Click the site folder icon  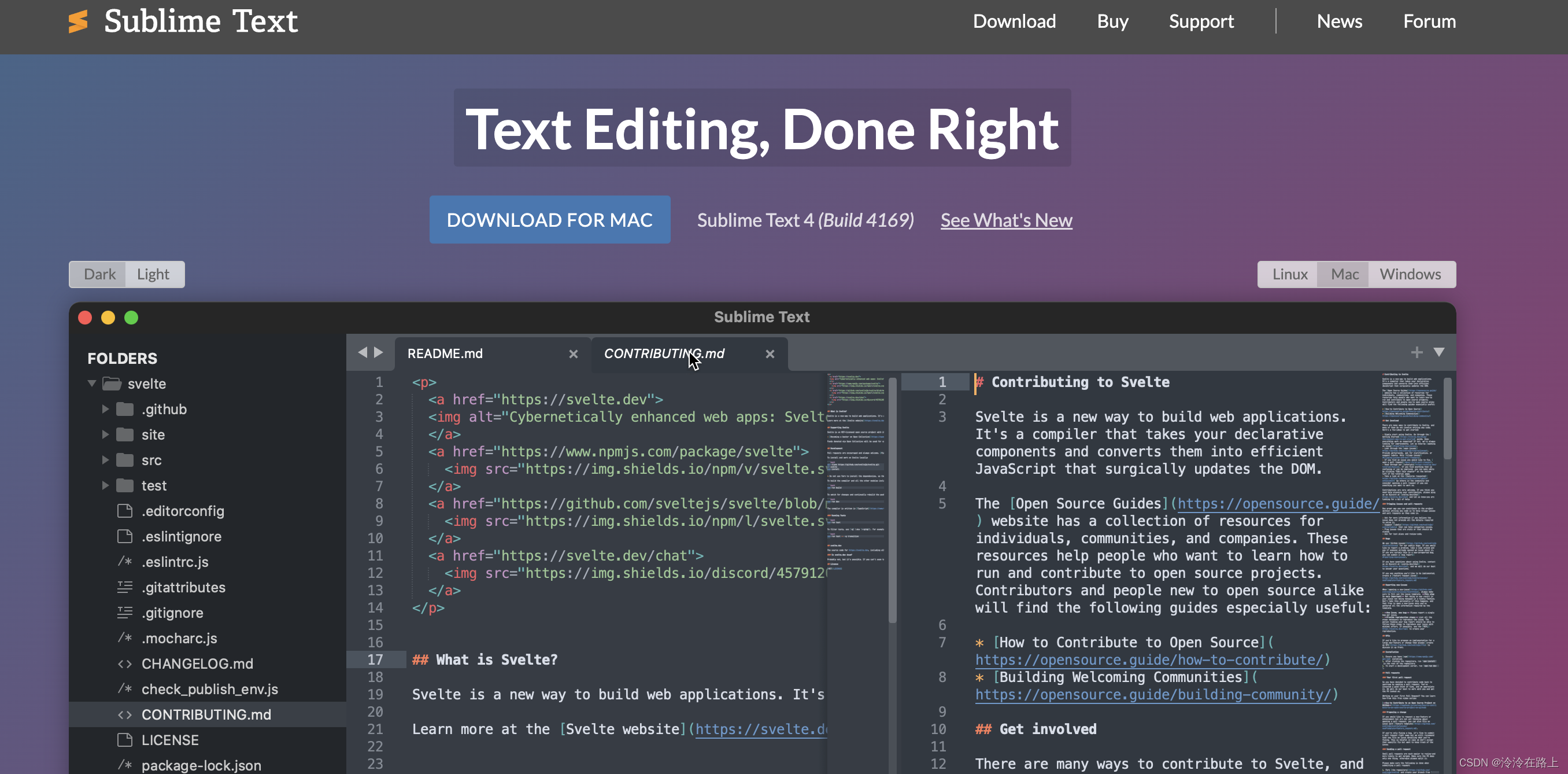[125, 435]
